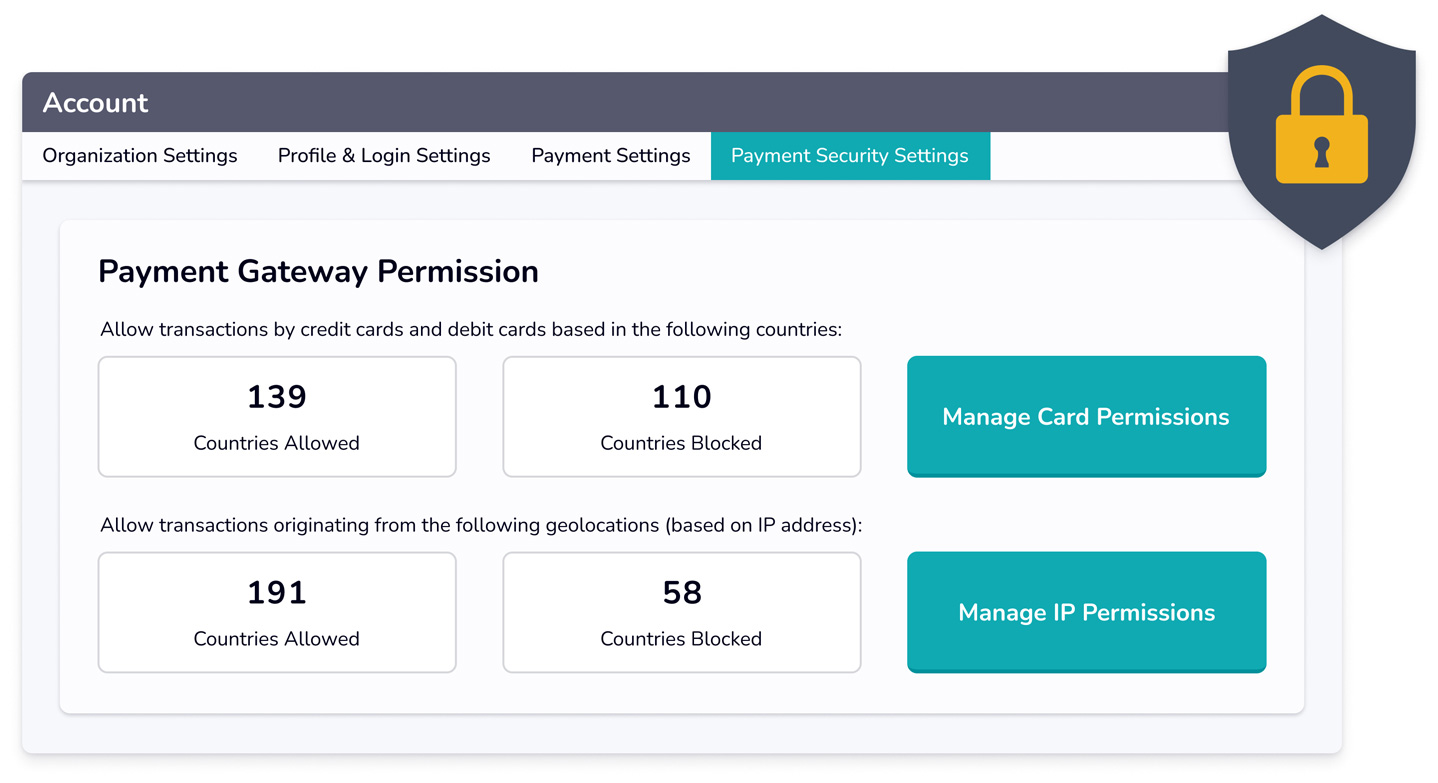This screenshot has height=783, width=1438.
Task: Select the 139 Countries Allowed card box
Action: coord(277,417)
